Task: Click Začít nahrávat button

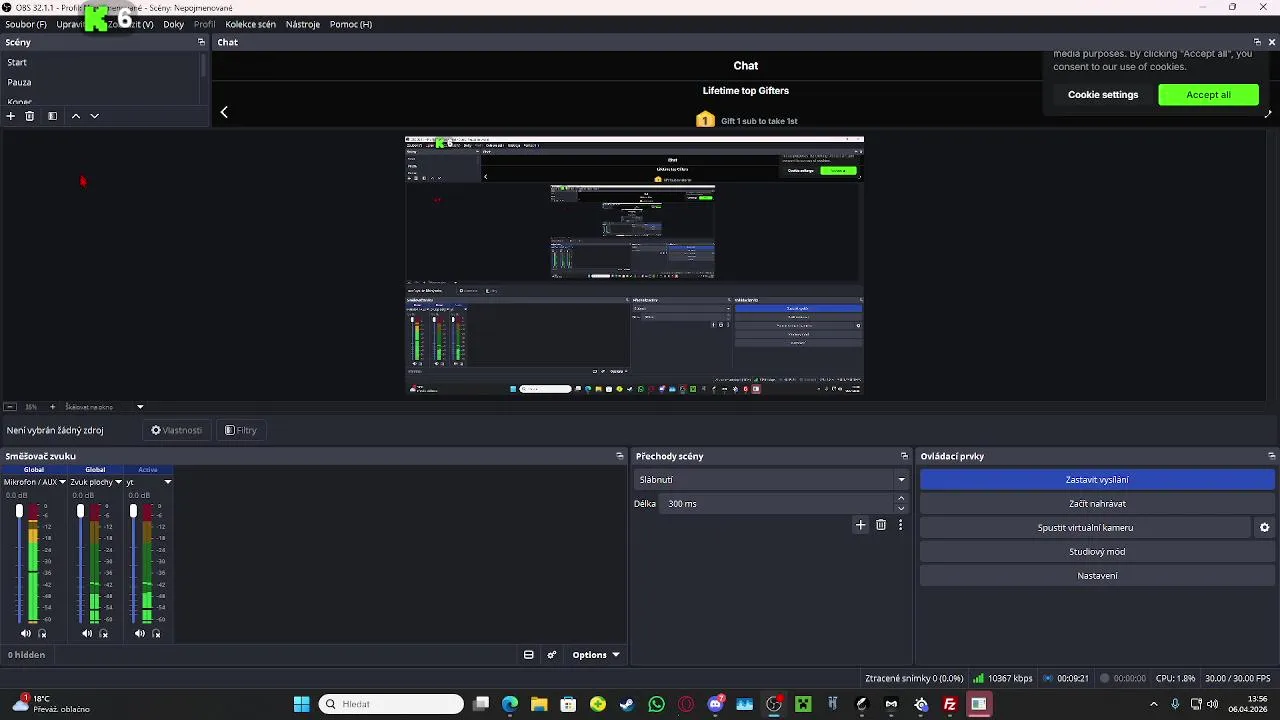Action: (1097, 504)
